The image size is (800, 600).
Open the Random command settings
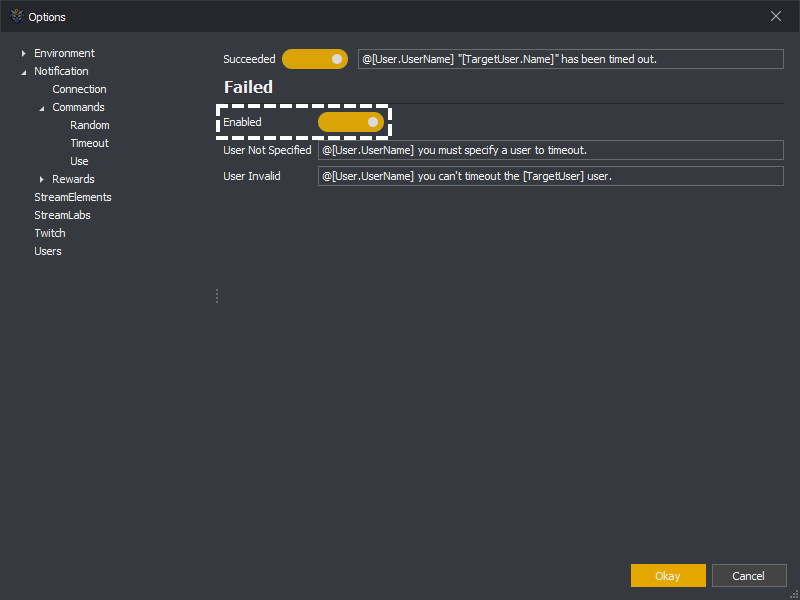(90, 125)
